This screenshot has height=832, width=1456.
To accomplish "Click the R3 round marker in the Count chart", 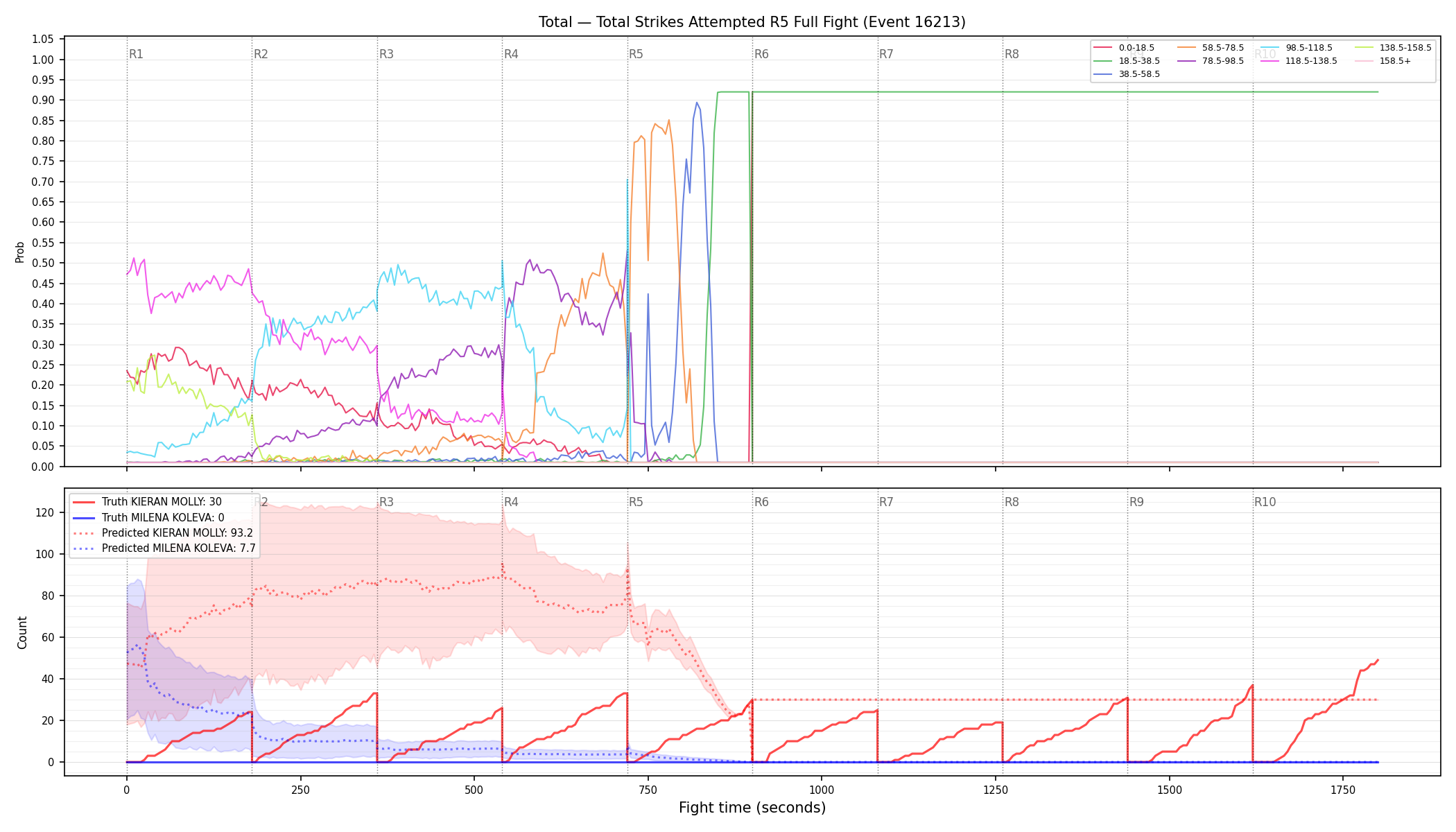I will [x=386, y=502].
